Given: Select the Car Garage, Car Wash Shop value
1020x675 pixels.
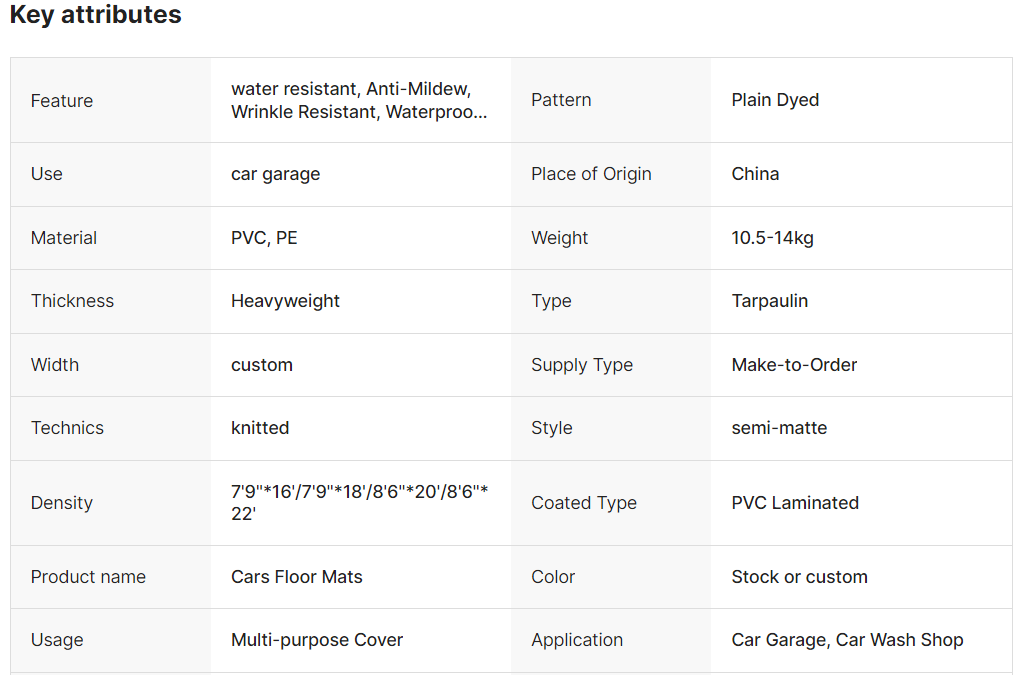Looking at the screenshot, I should pos(847,640).
